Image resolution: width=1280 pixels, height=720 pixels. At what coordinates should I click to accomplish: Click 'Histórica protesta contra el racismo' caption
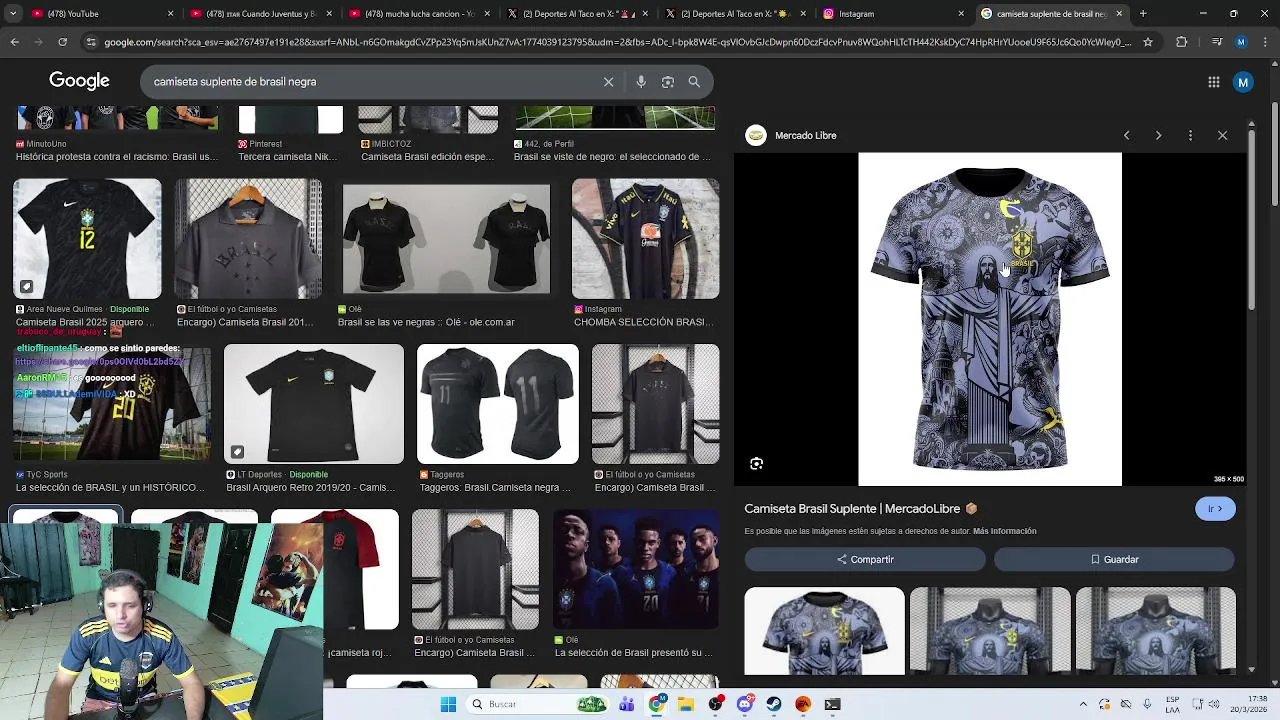[116, 157]
